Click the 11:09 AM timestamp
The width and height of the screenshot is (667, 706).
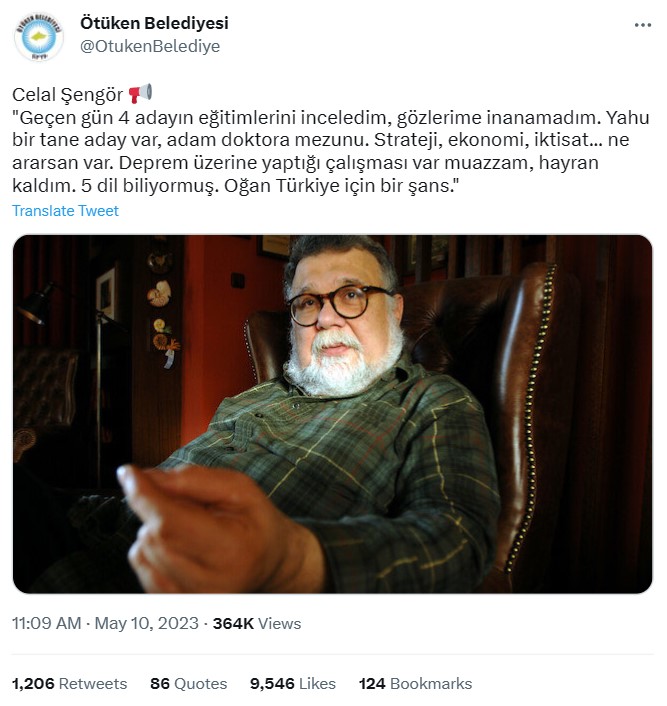tap(46, 624)
